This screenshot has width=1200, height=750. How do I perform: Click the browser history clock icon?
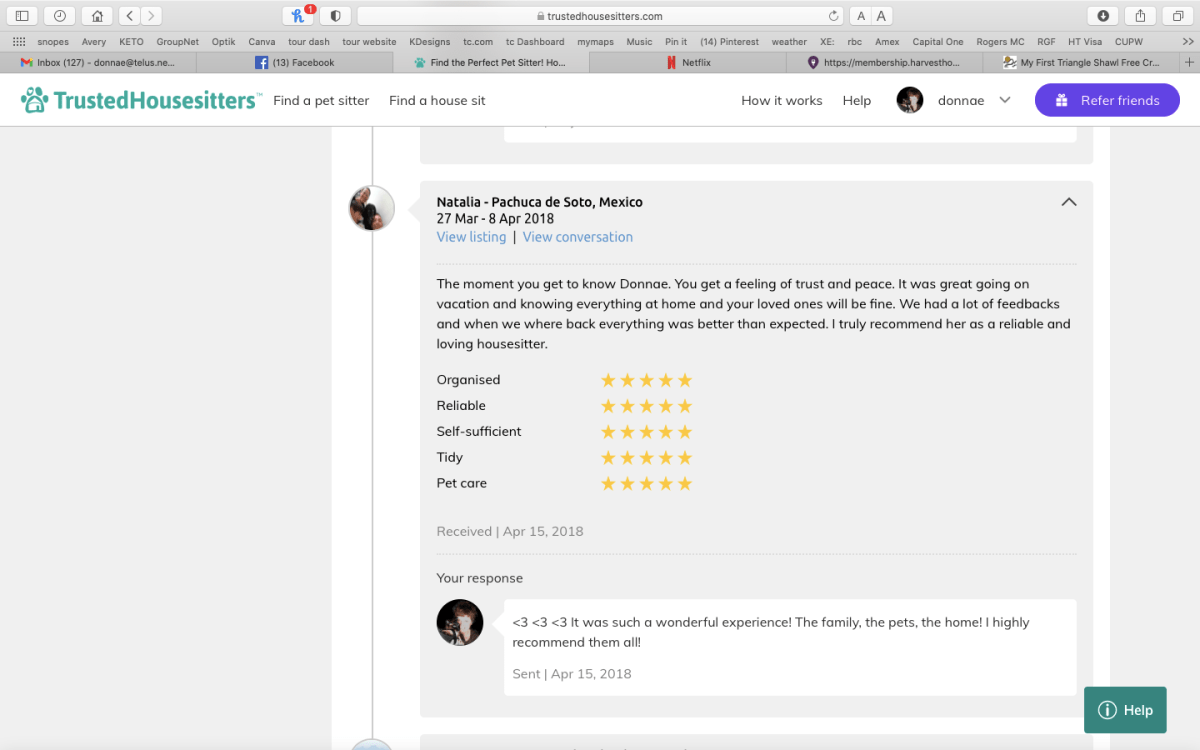point(59,16)
